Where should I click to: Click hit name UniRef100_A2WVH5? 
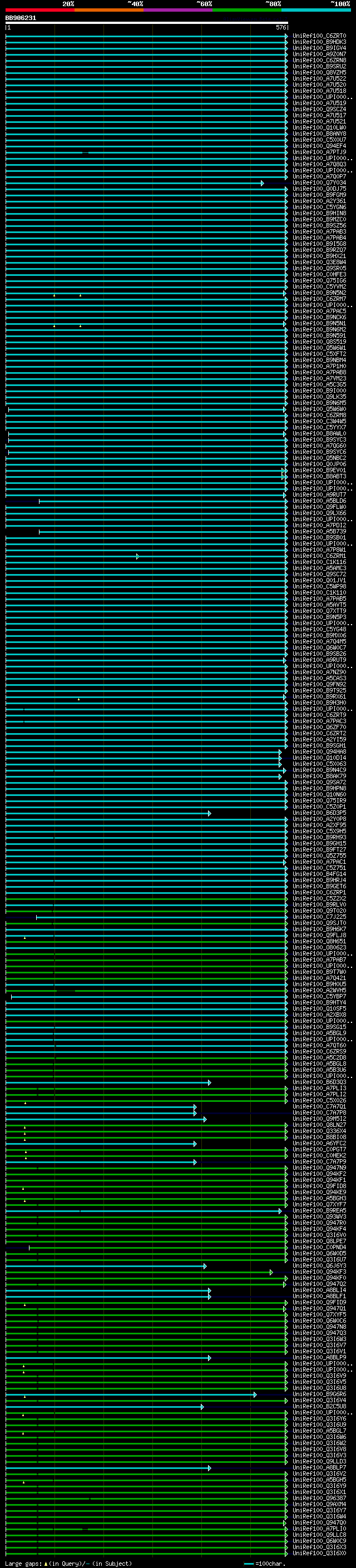coord(319,990)
